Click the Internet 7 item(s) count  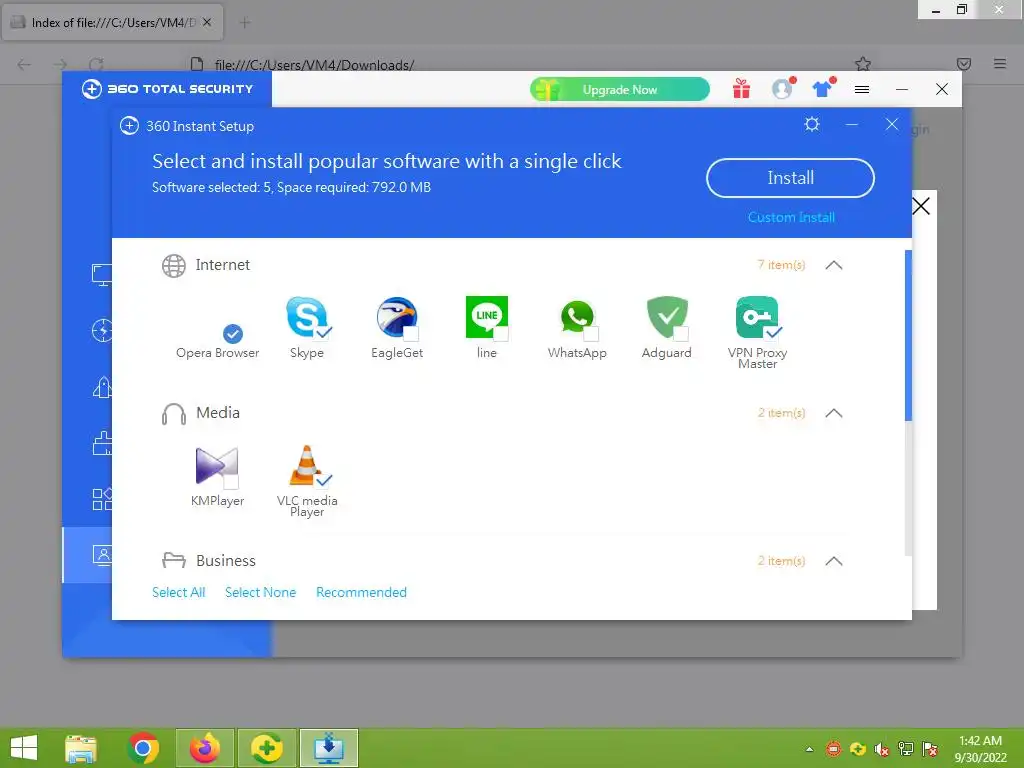pyautogui.click(x=781, y=265)
